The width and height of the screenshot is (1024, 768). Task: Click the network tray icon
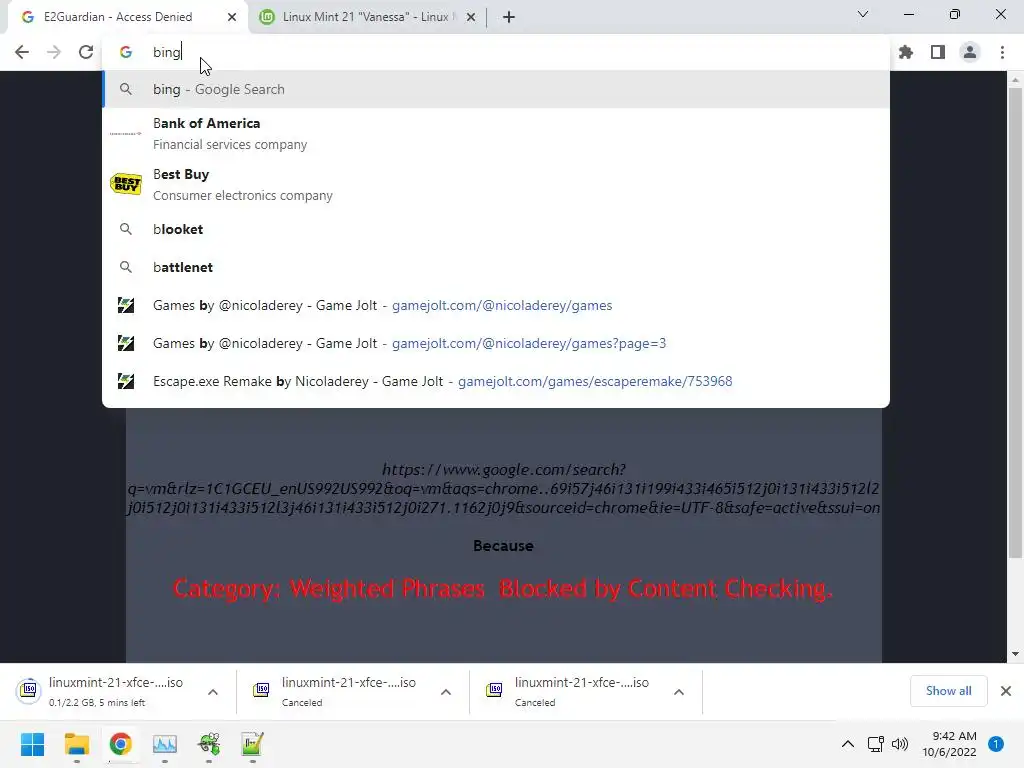click(x=876, y=744)
